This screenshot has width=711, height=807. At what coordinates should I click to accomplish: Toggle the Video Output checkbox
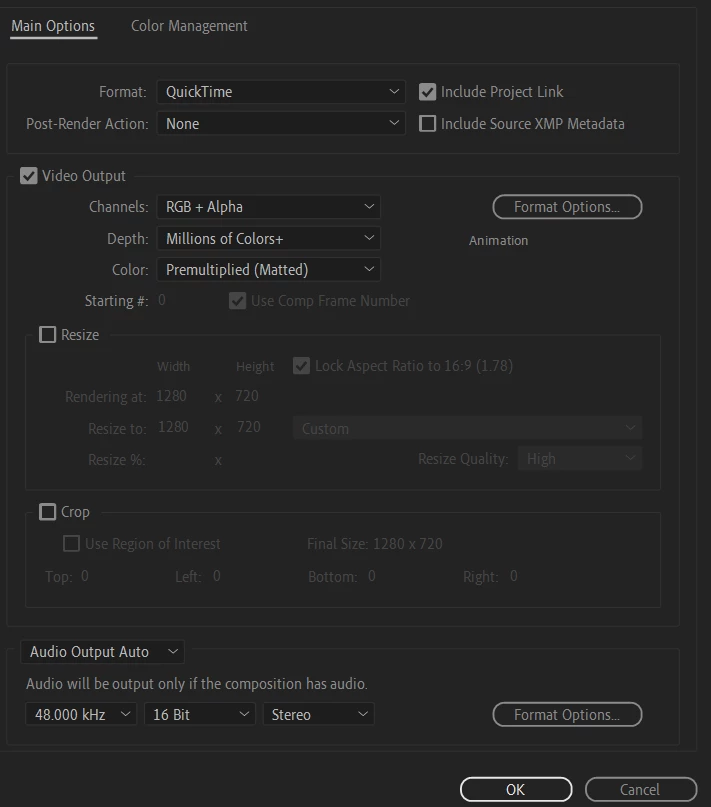pos(29,176)
